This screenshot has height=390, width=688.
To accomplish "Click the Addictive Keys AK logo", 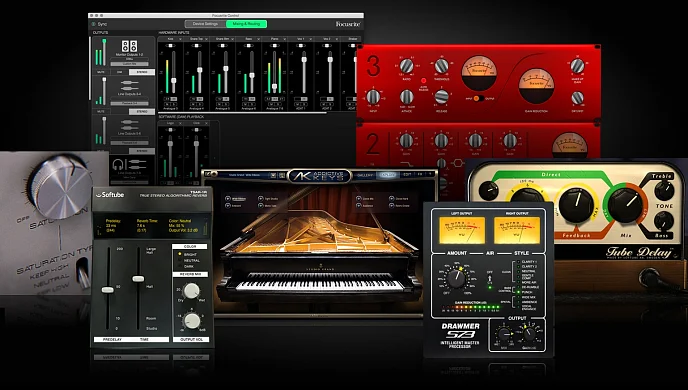I will click(301, 176).
